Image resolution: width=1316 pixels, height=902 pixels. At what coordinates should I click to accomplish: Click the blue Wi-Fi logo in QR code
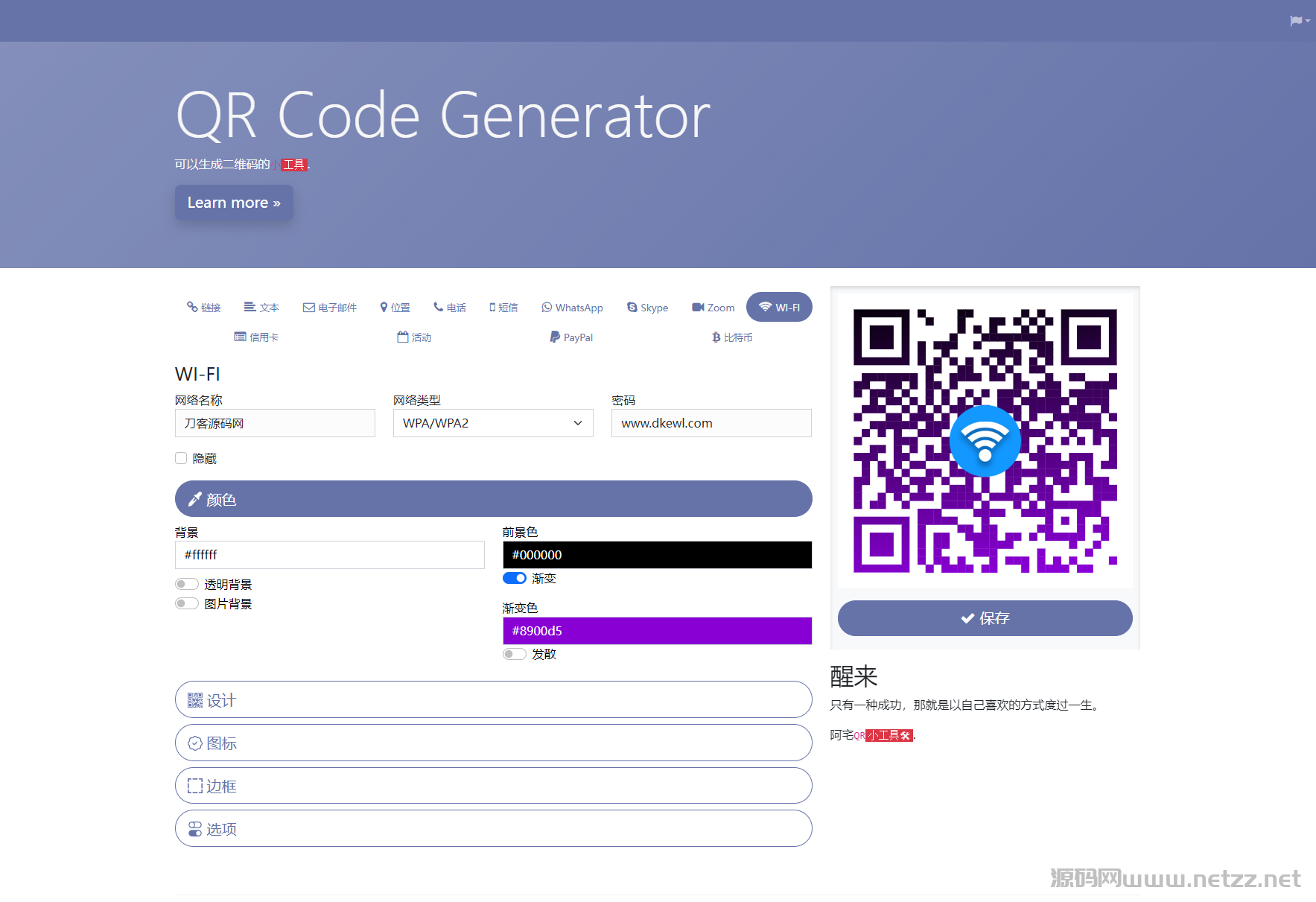[x=985, y=441]
